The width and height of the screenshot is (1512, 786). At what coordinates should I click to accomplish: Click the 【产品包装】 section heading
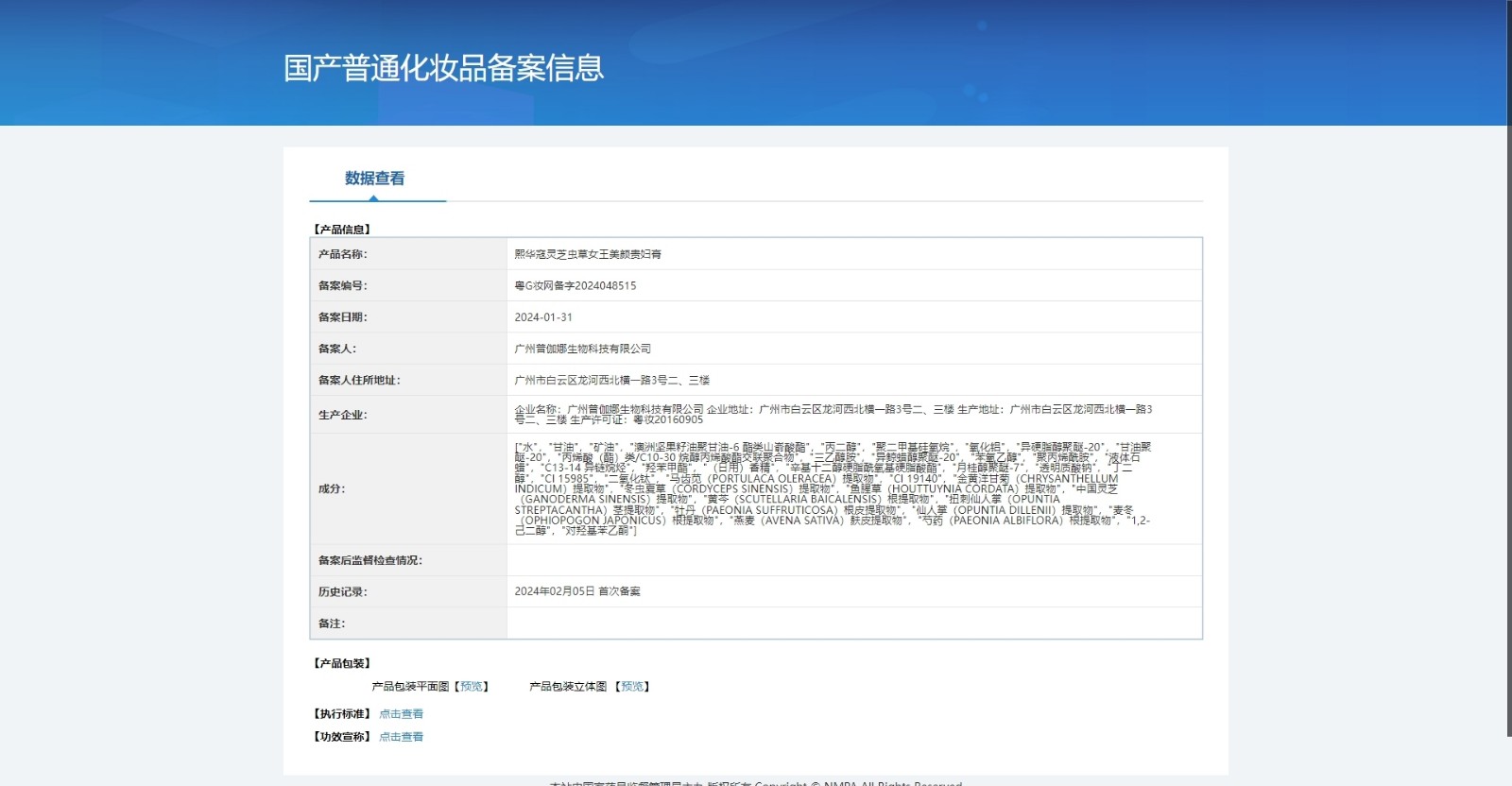[342, 663]
